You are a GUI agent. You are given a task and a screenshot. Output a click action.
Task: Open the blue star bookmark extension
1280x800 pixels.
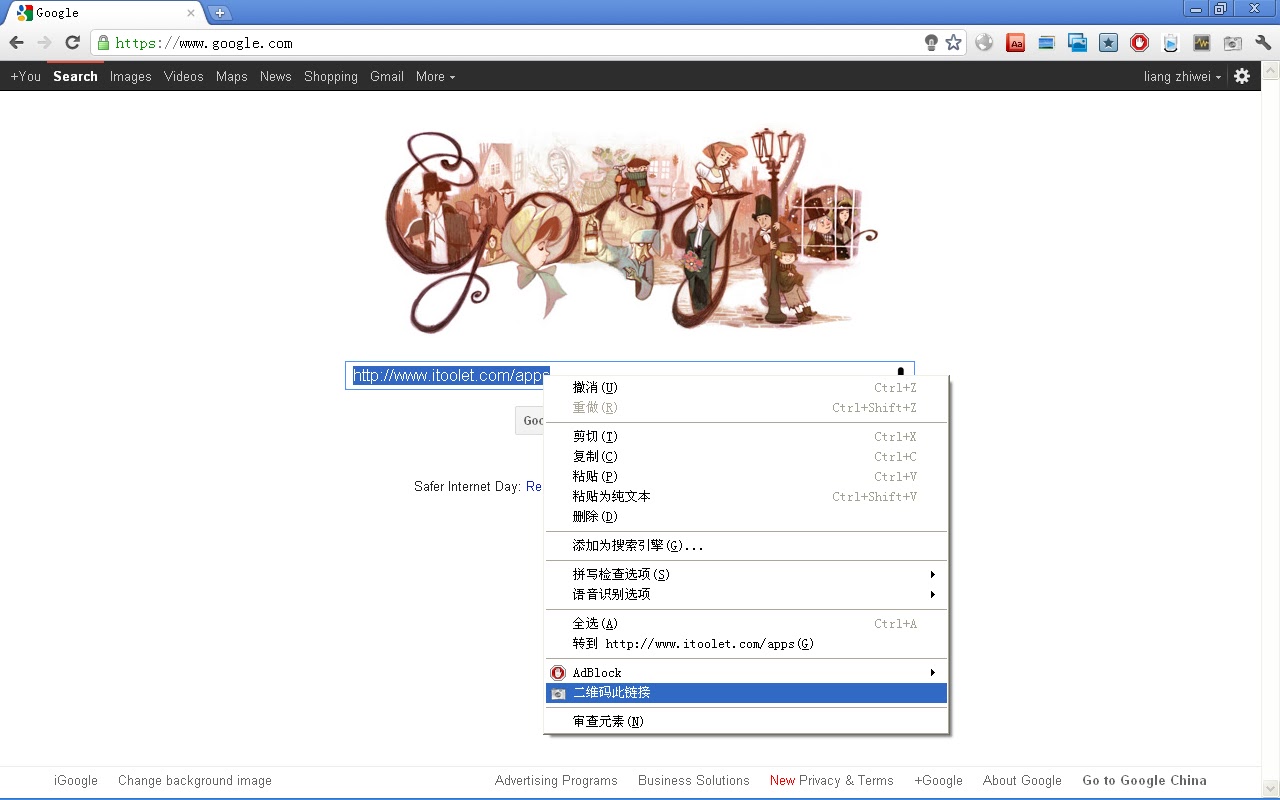(x=1108, y=43)
